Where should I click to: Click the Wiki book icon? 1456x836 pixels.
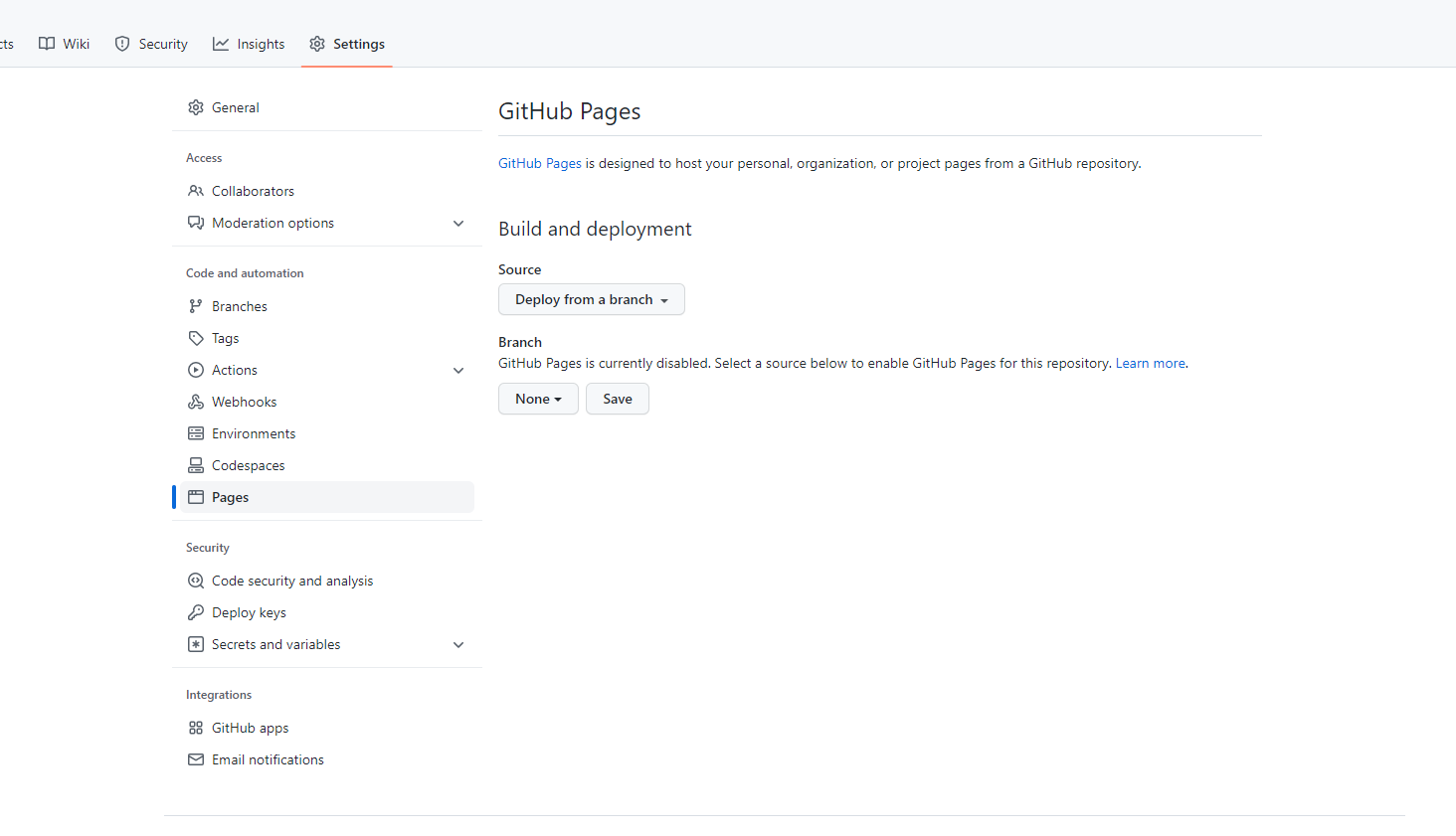coord(46,43)
